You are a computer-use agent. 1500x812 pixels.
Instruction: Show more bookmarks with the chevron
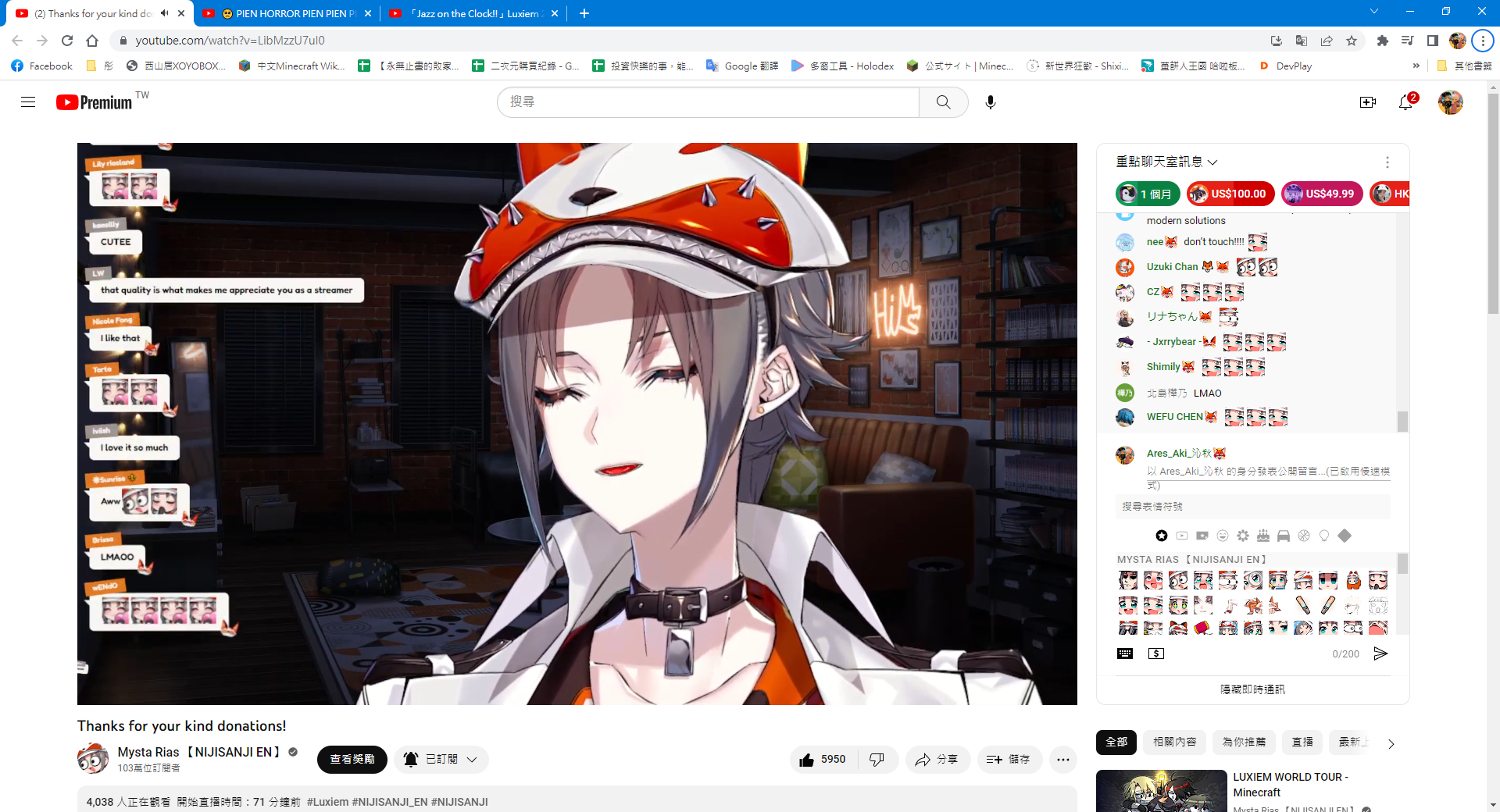[1416, 66]
